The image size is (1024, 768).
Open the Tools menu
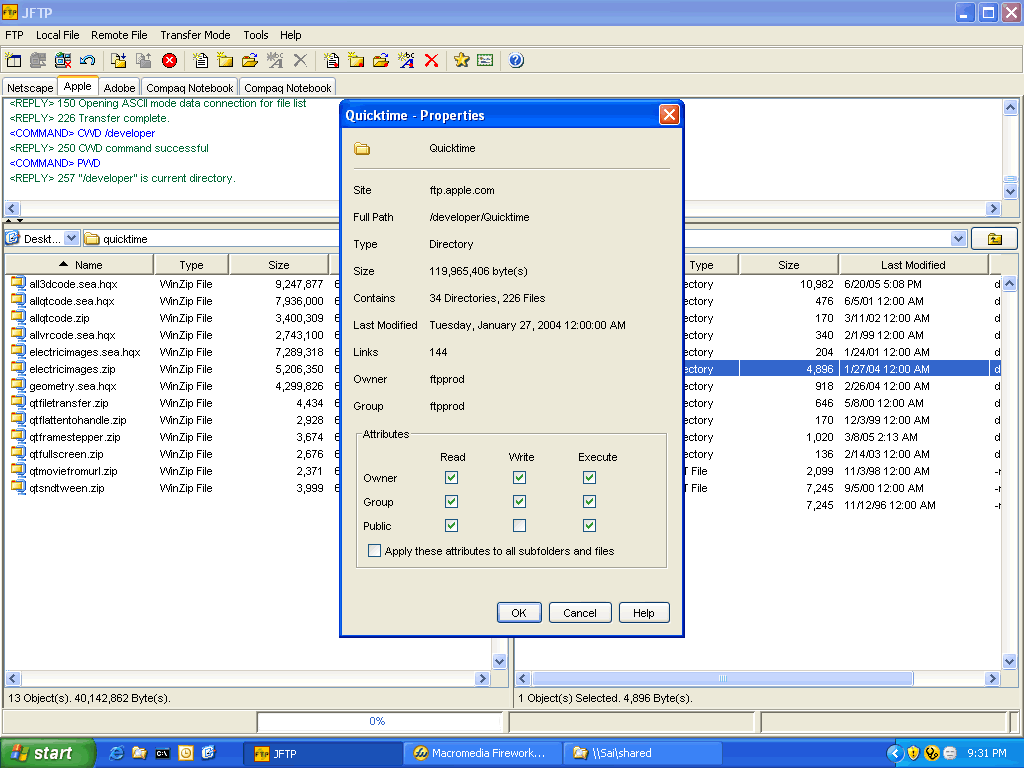[x=256, y=35]
